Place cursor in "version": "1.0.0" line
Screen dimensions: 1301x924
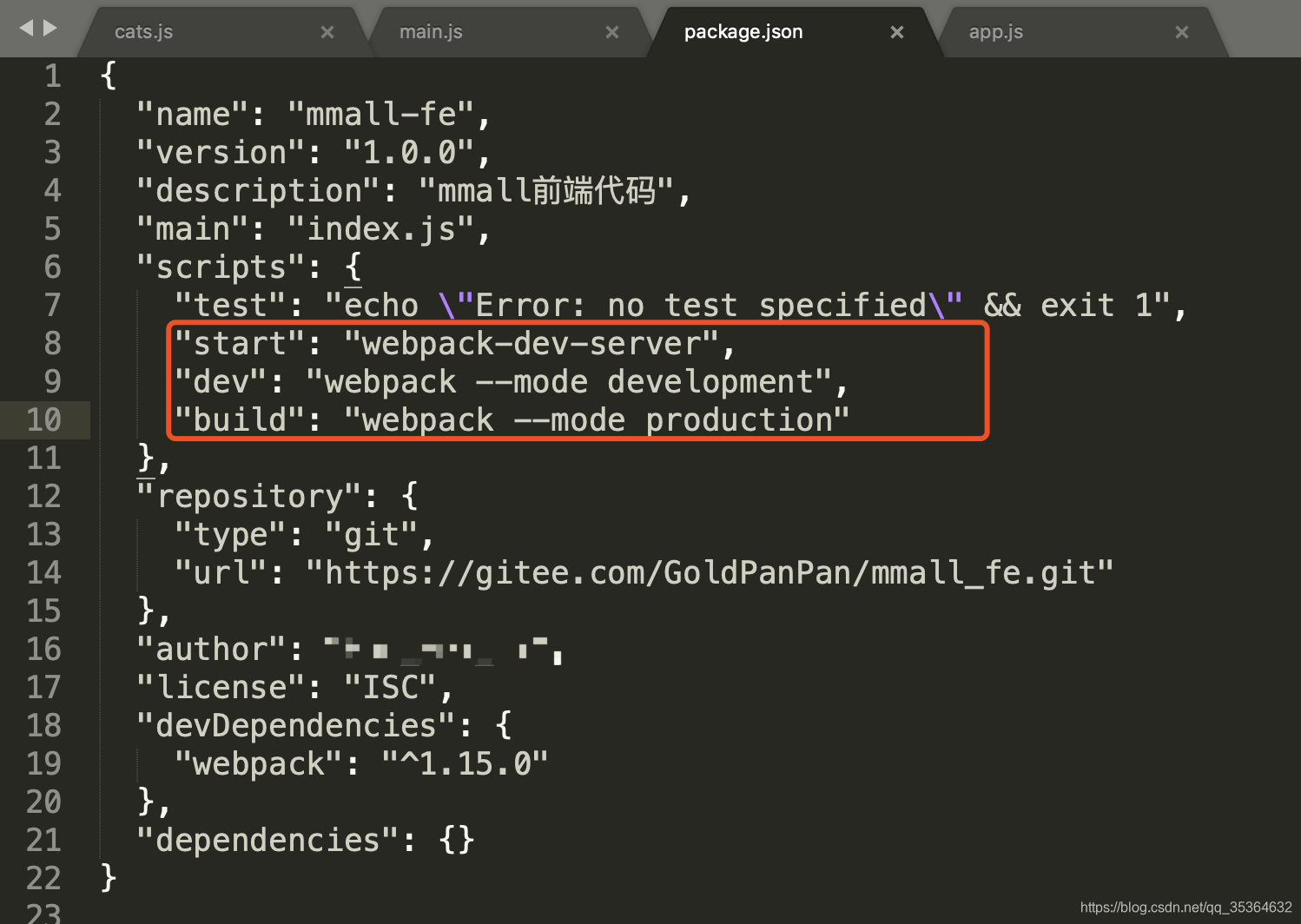coord(314,152)
